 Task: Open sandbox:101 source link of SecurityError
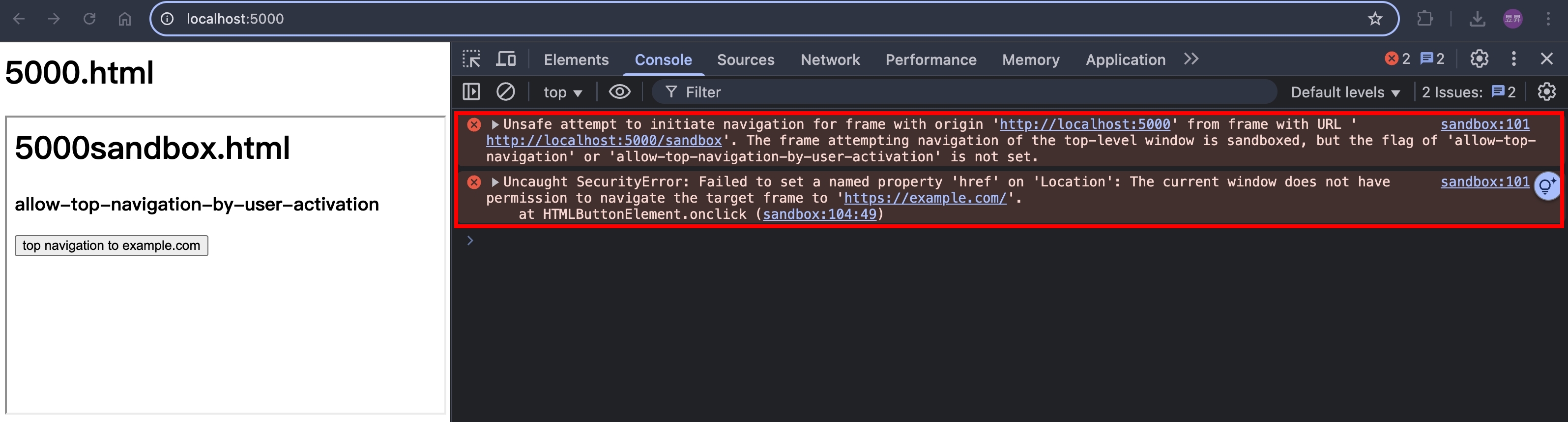pyautogui.click(x=1484, y=181)
